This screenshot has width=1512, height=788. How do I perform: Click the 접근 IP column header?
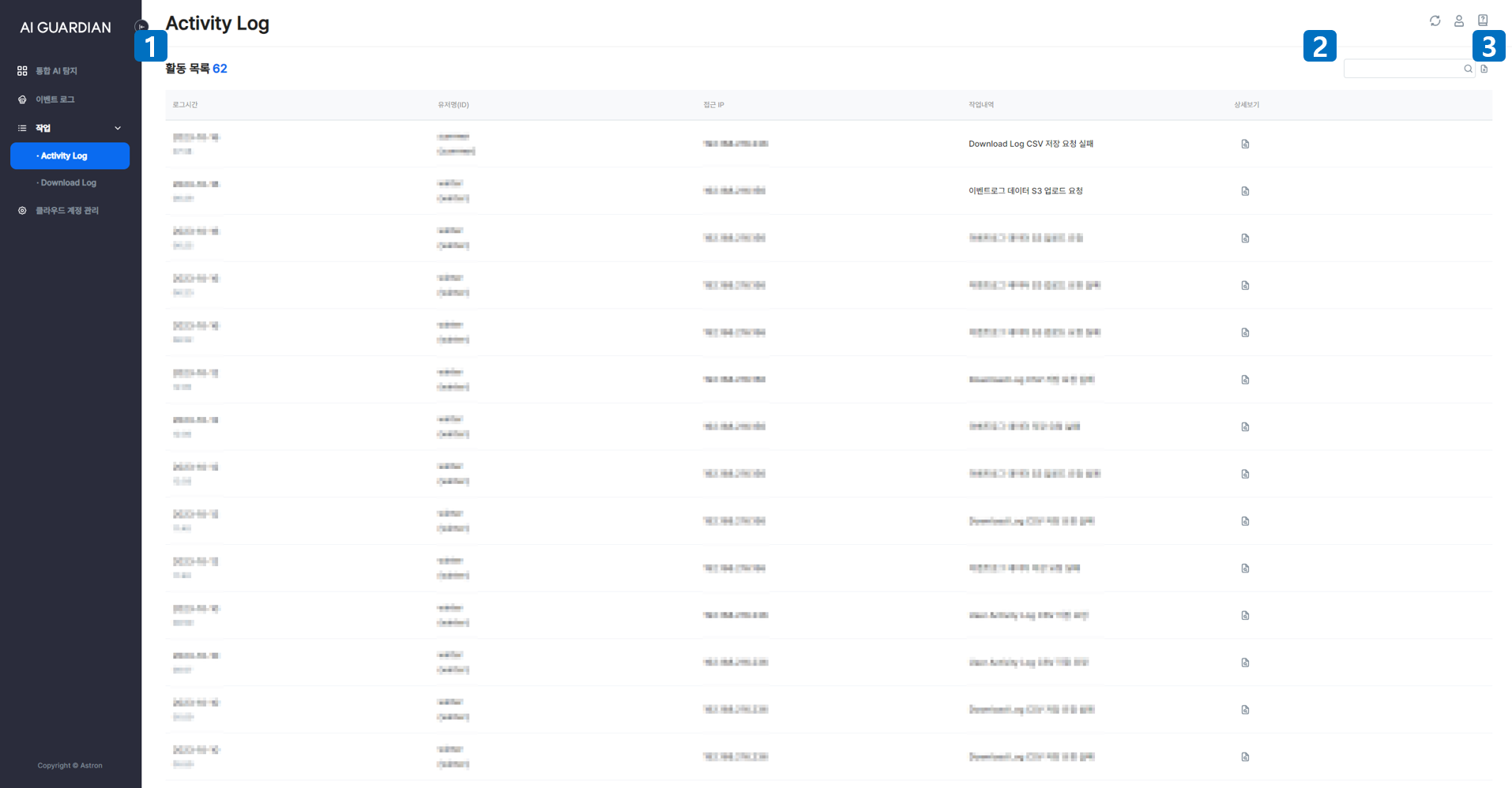pyautogui.click(x=714, y=105)
